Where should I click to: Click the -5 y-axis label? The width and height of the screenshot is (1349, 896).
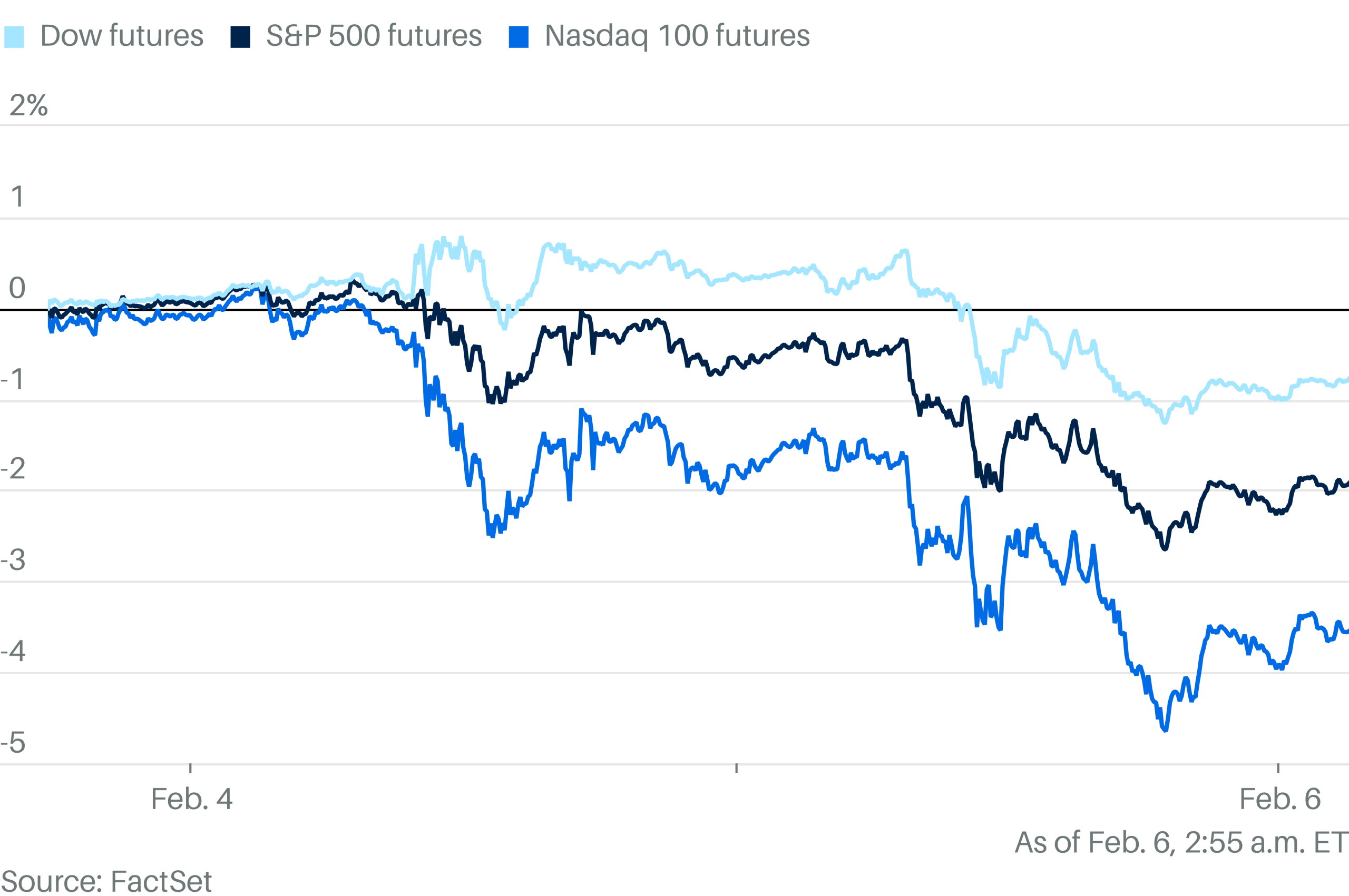[x=13, y=742]
